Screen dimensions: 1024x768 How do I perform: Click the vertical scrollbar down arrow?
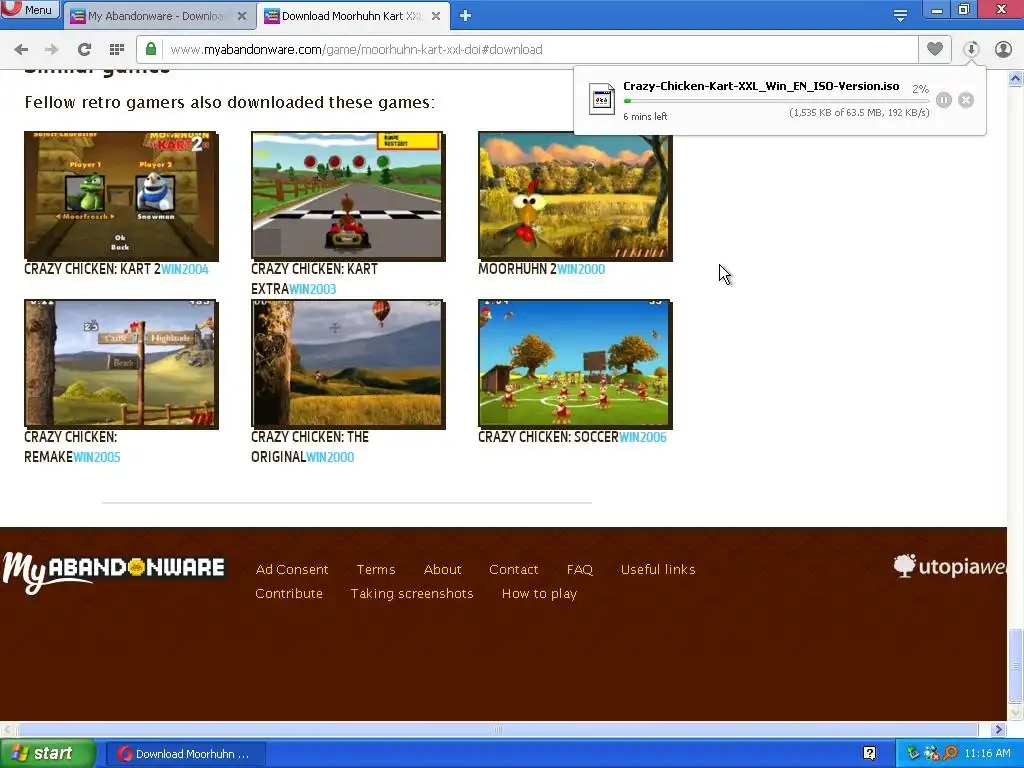[1016, 713]
